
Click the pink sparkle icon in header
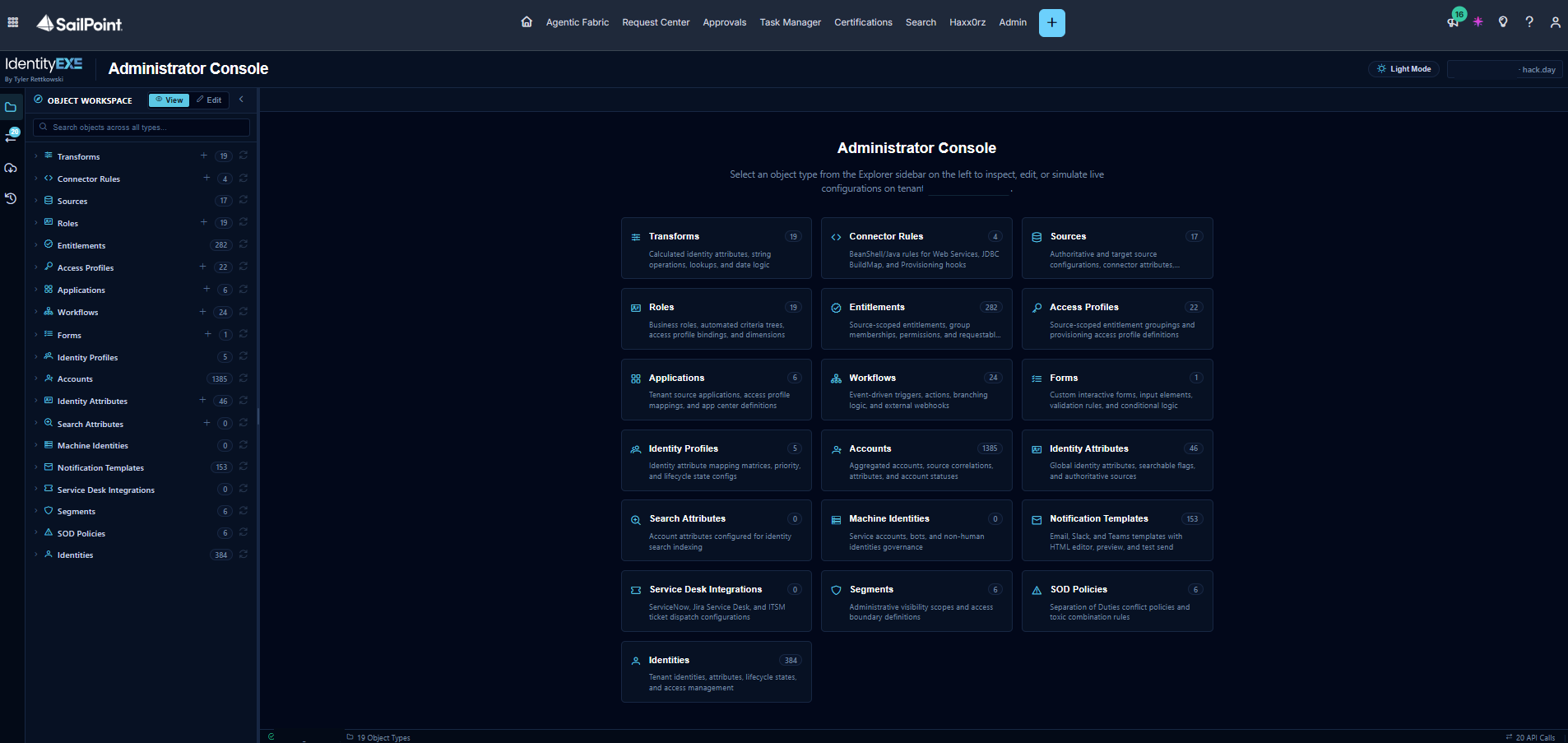[1478, 22]
